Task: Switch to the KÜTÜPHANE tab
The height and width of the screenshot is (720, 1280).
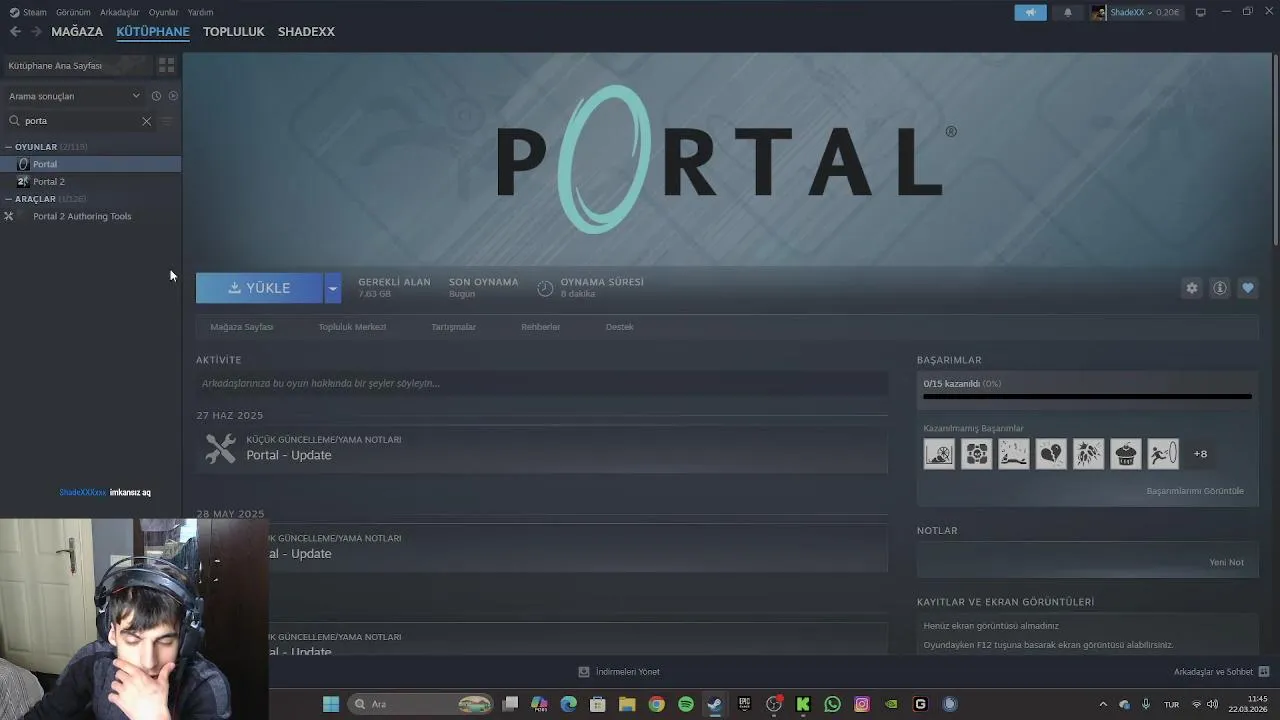Action: pyautogui.click(x=153, y=32)
